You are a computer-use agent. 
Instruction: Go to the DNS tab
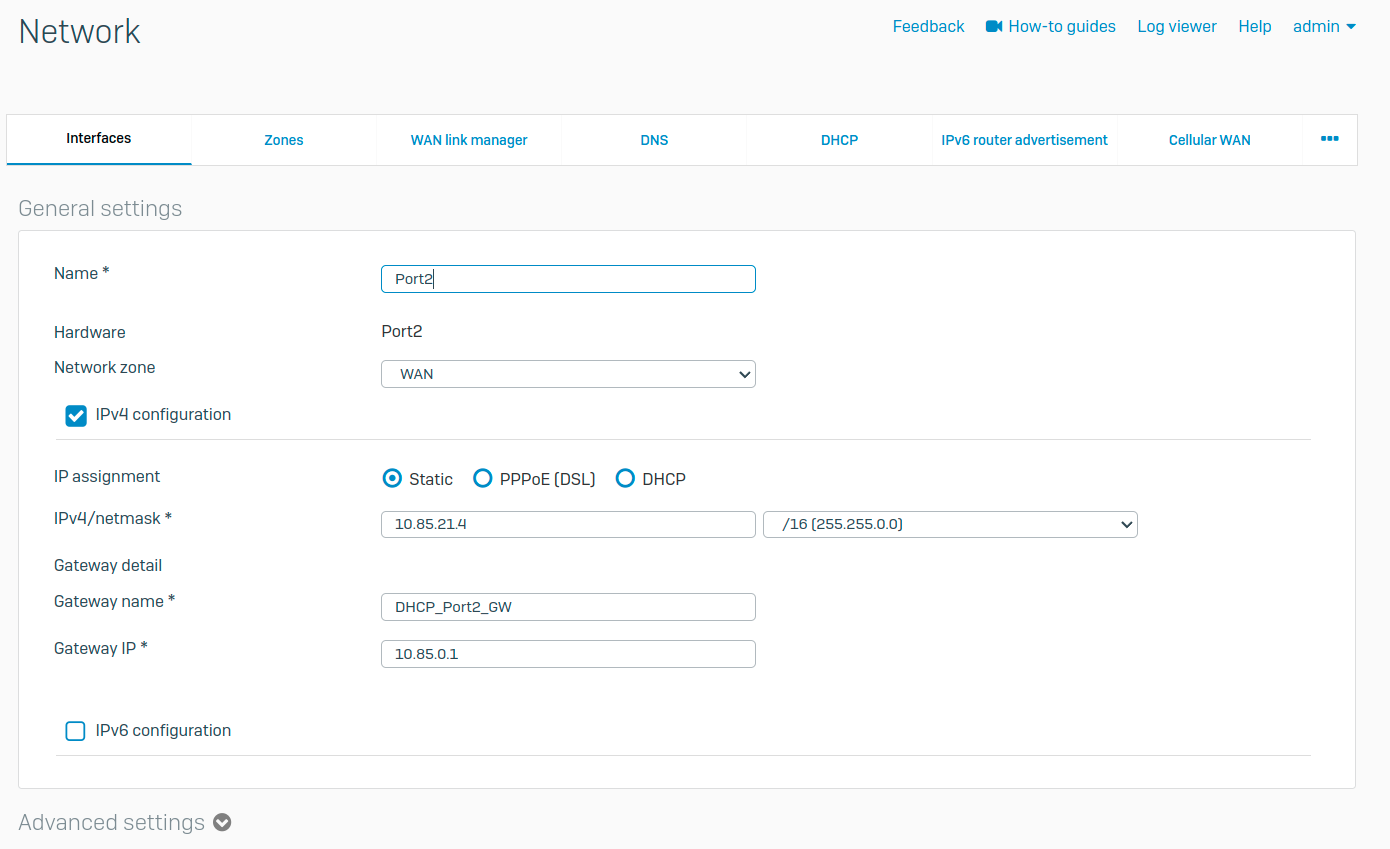click(654, 140)
